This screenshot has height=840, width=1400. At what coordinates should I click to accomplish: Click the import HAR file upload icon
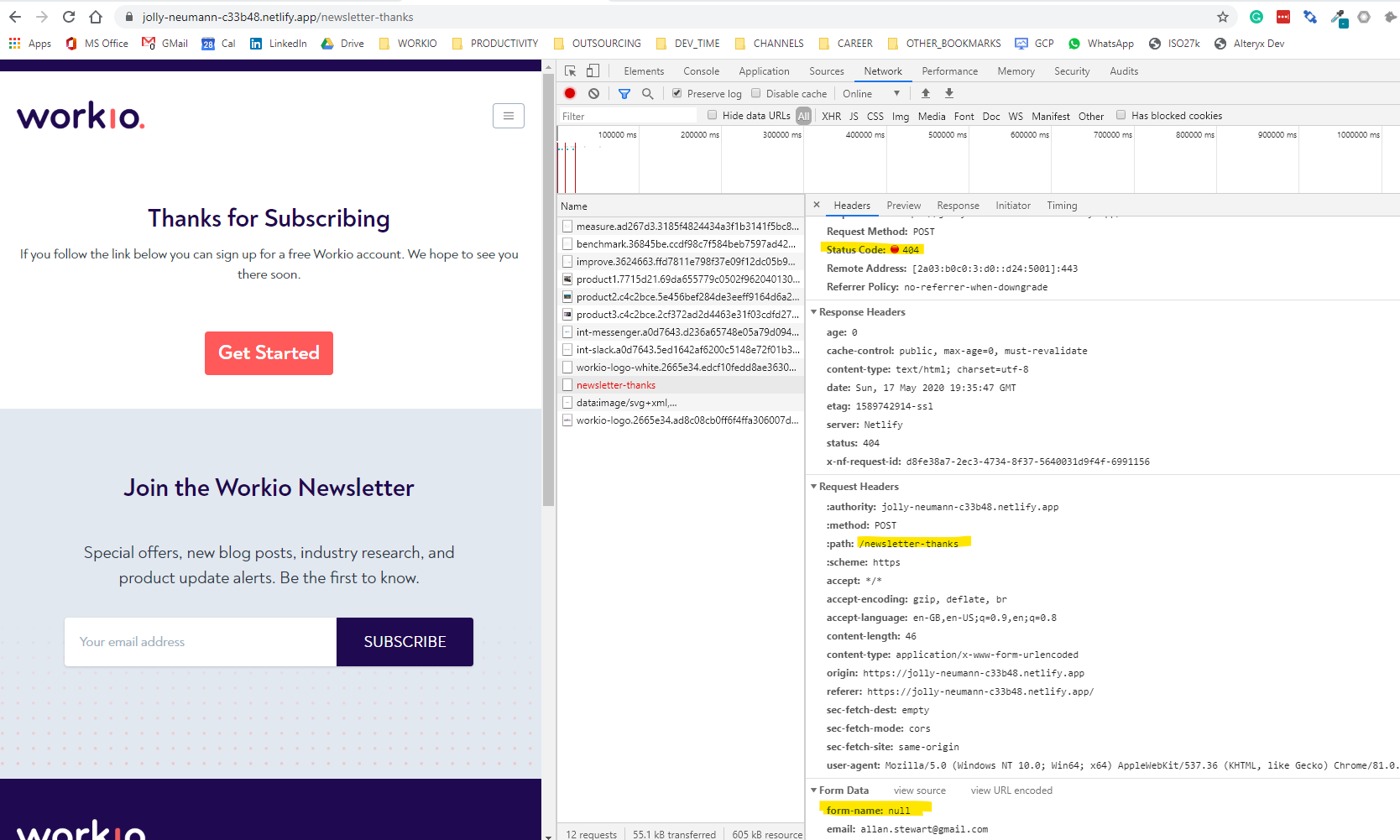click(926, 93)
